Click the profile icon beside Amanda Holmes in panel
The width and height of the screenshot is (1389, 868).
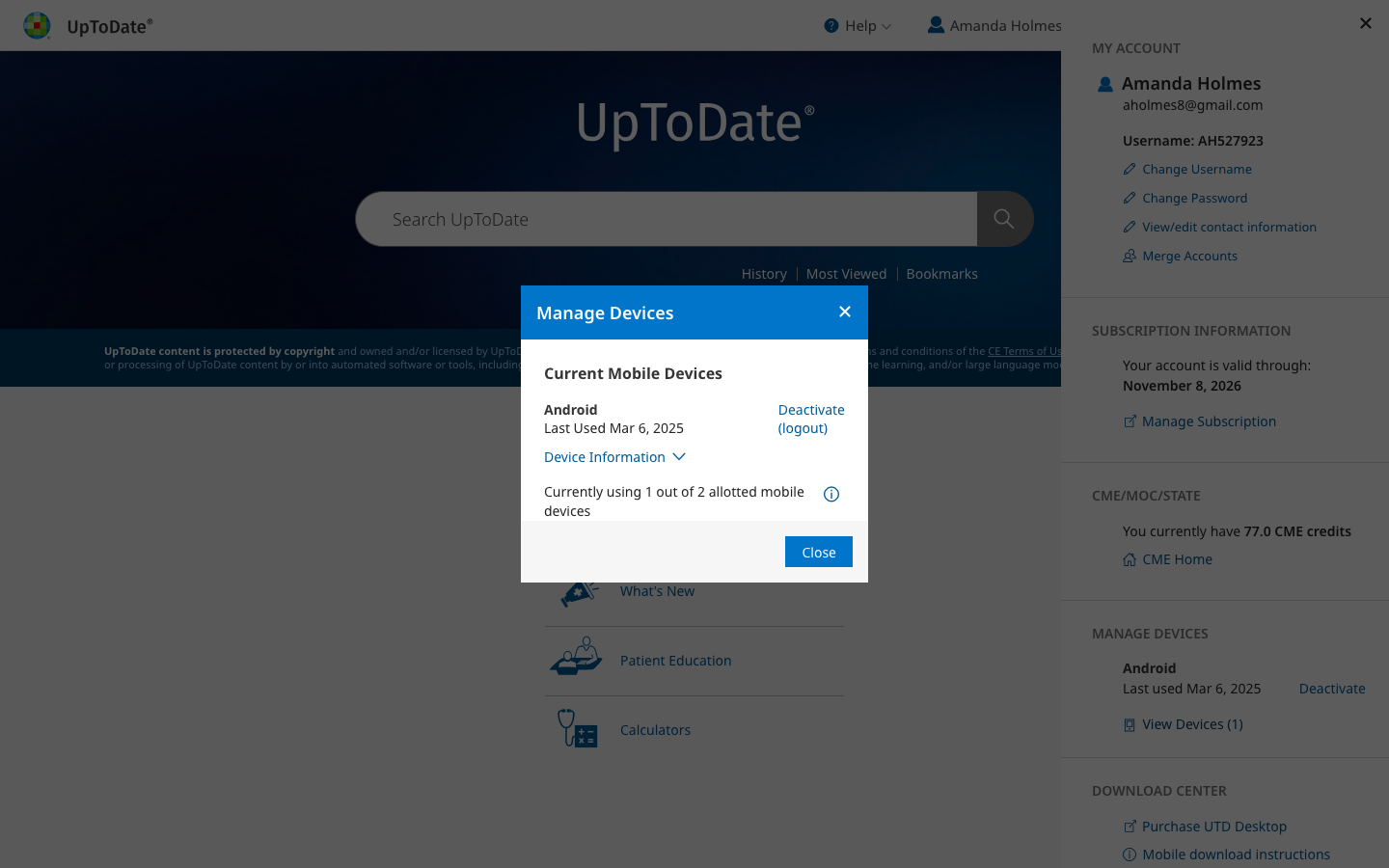pos(1105,84)
